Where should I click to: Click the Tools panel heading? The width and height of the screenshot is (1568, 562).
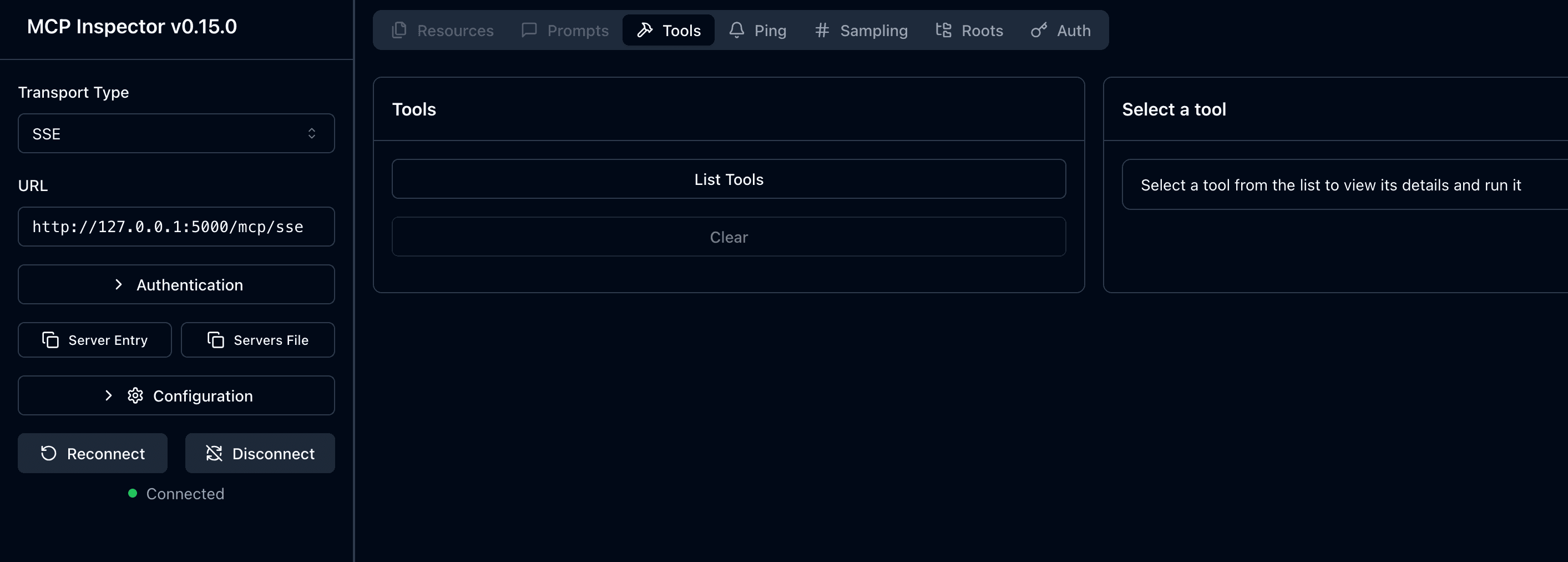(414, 109)
